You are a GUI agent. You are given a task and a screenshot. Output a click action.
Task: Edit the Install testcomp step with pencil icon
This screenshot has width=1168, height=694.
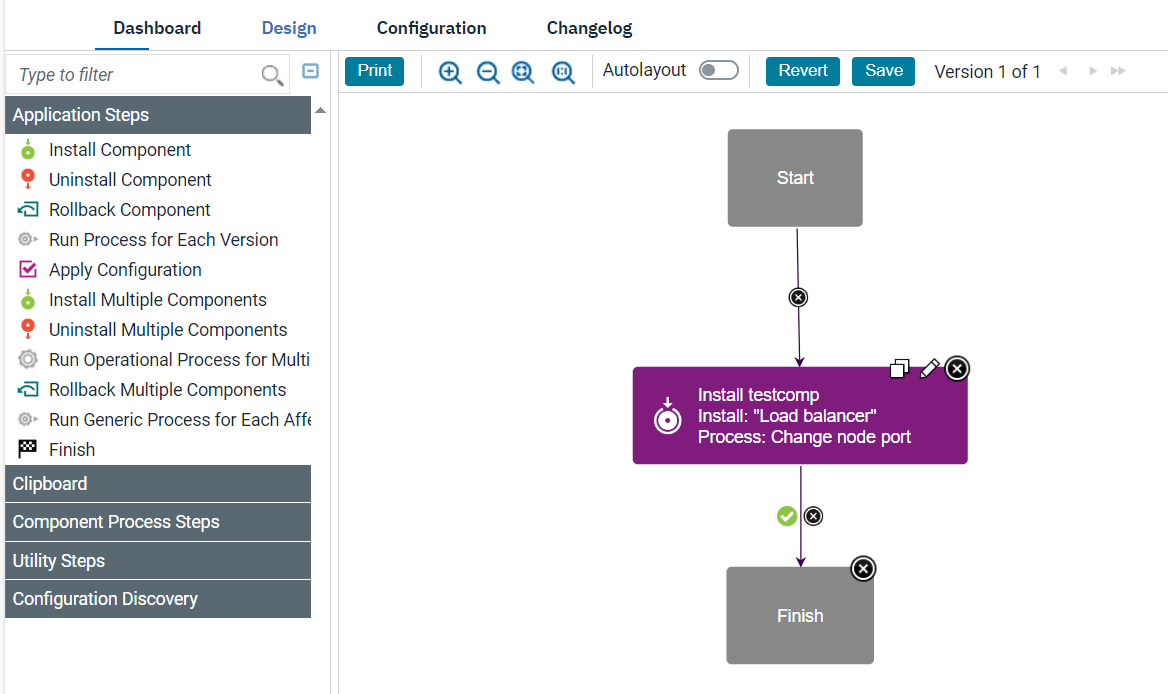[x=929, y=368]
